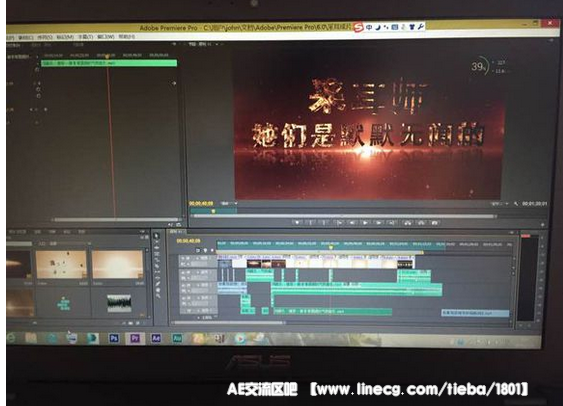Open Sogou wrench settings icon
This screenshot has width=563, height=406.
point(421,26)
